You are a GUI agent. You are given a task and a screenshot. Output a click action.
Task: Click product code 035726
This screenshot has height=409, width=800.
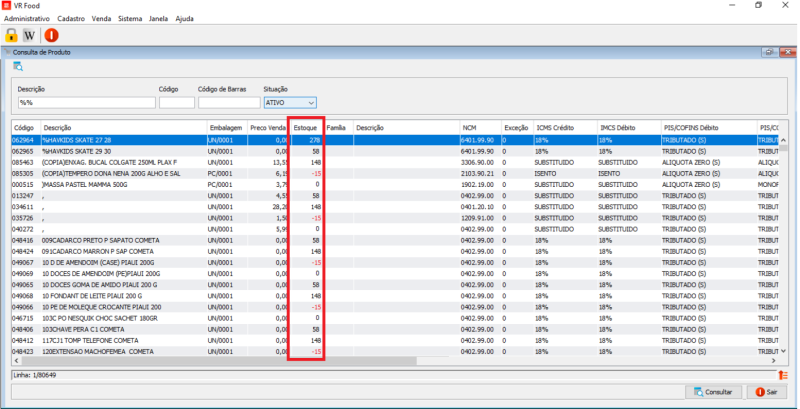coord(22,218)
